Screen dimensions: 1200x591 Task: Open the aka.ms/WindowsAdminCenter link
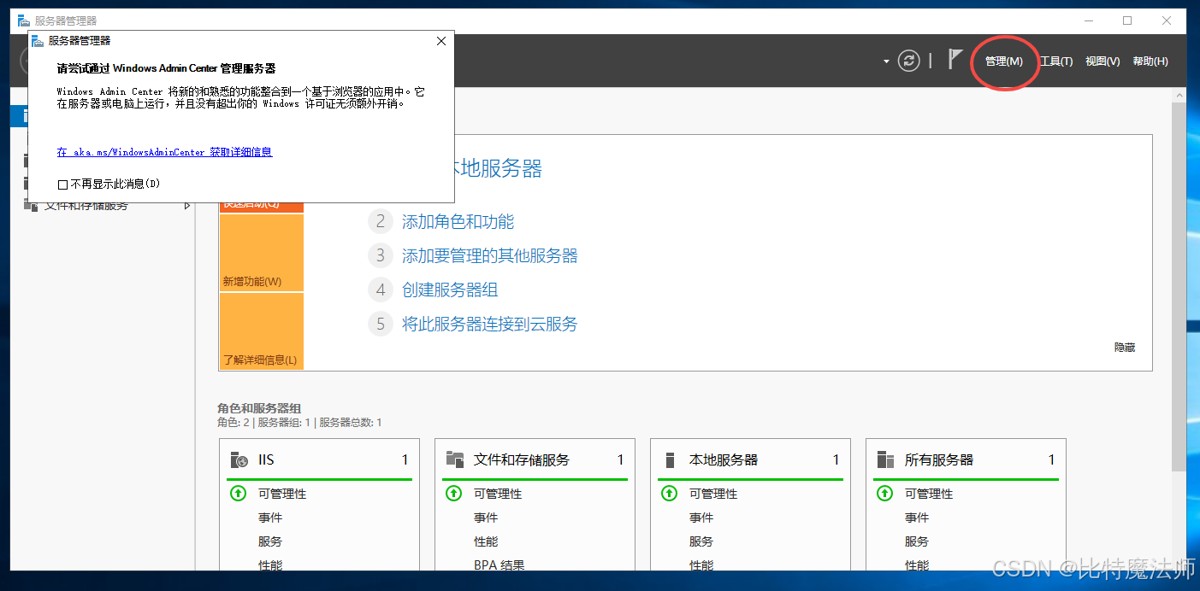(165, 152)
